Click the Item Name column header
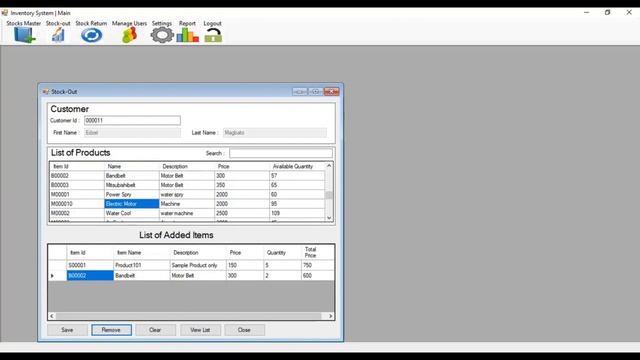The height and width of the screenshot is (360, 640). coord(142,252)
